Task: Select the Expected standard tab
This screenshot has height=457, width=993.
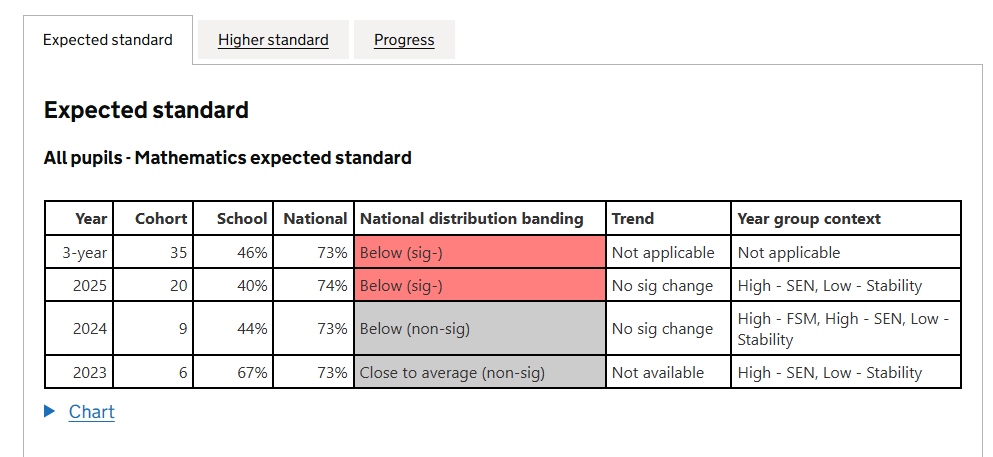Action: tap(108, 40)
